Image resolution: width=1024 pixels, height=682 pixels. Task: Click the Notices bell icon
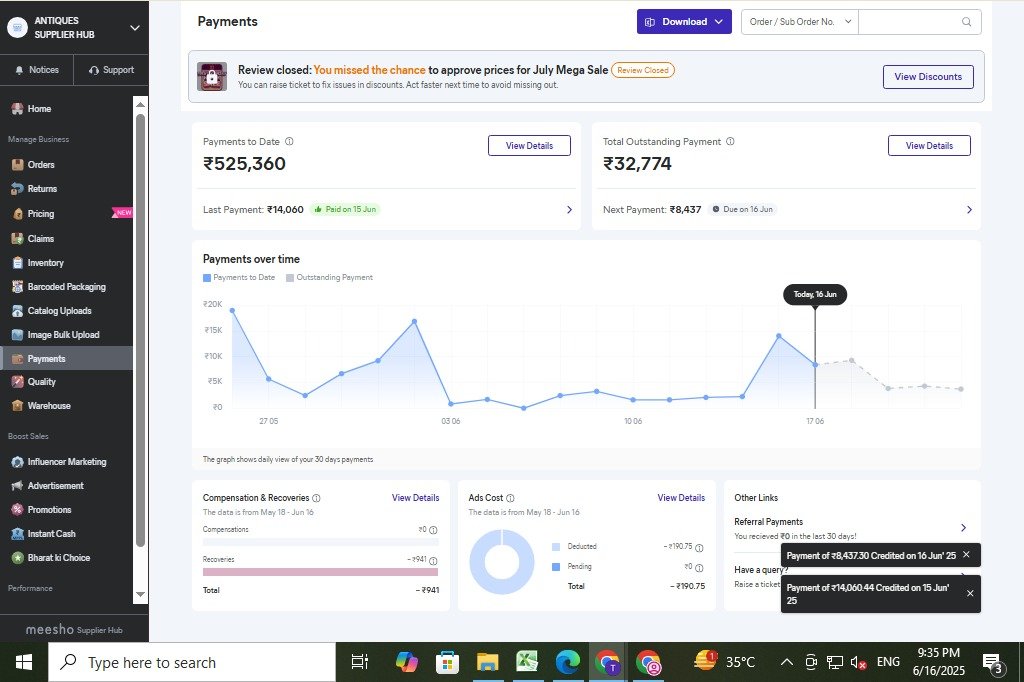(x=19, y=70)
